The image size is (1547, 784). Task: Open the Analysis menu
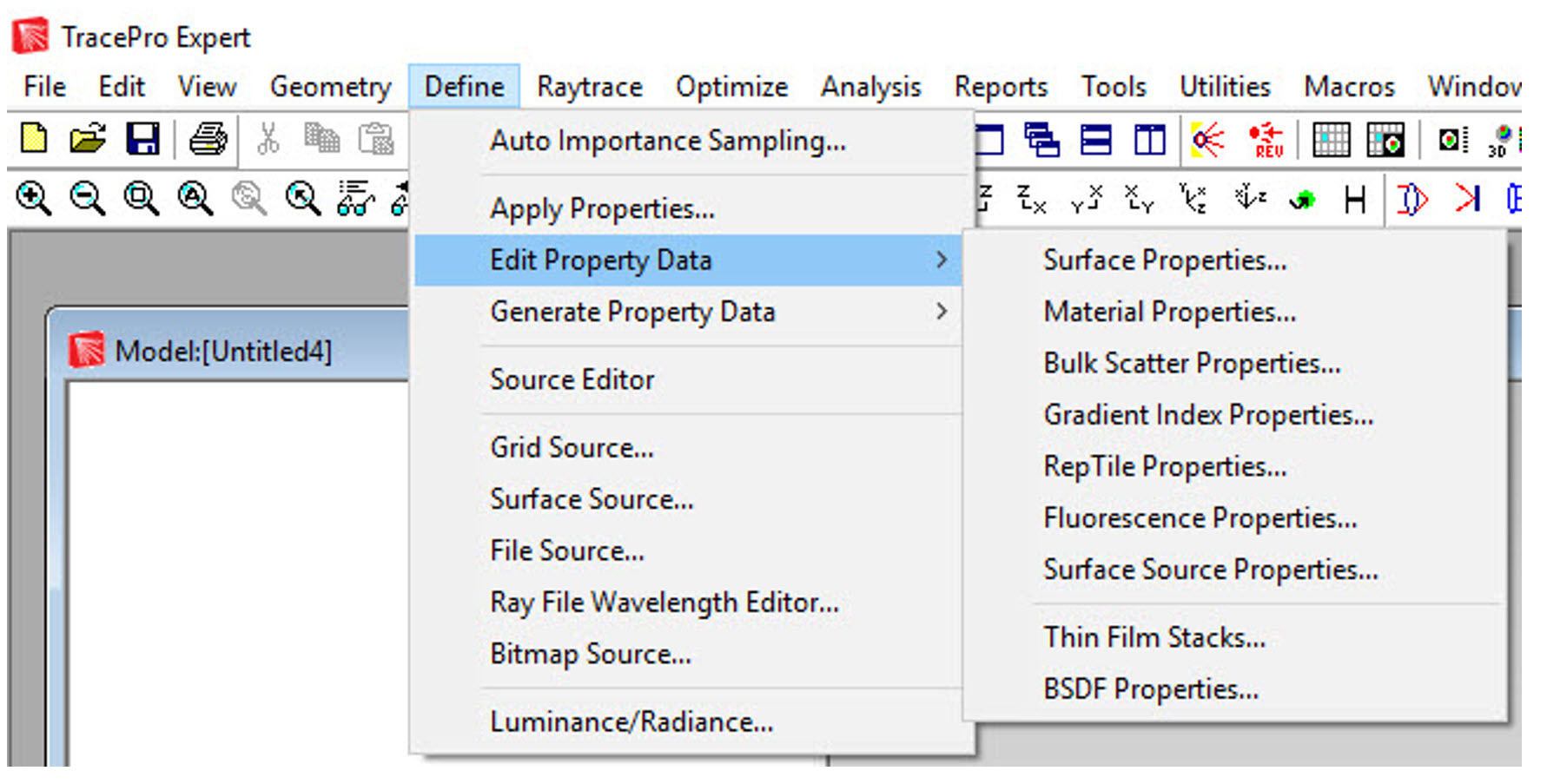click(x=871, y=86)
